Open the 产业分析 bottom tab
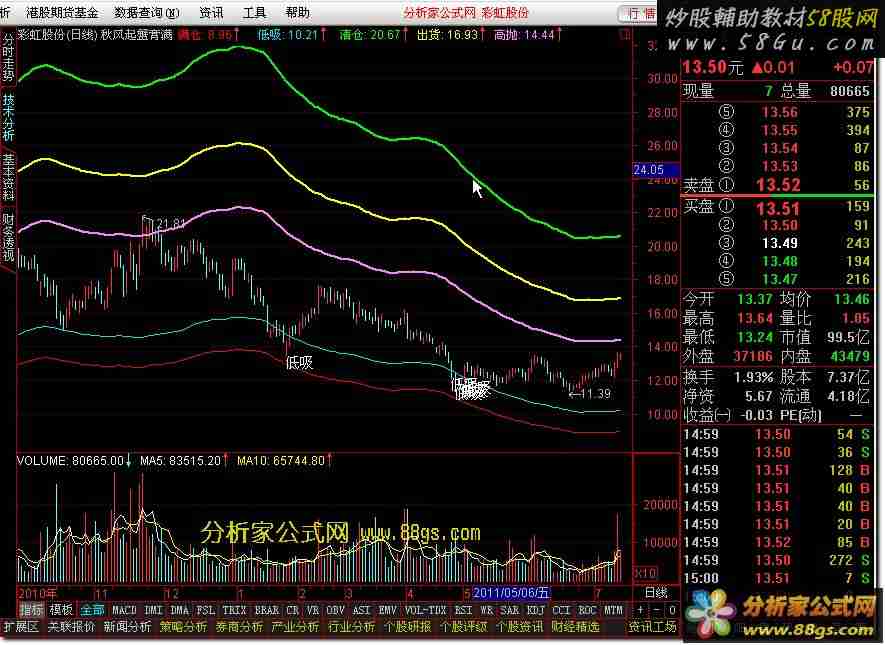Screen dimensions: 885x645 point(295,627)
